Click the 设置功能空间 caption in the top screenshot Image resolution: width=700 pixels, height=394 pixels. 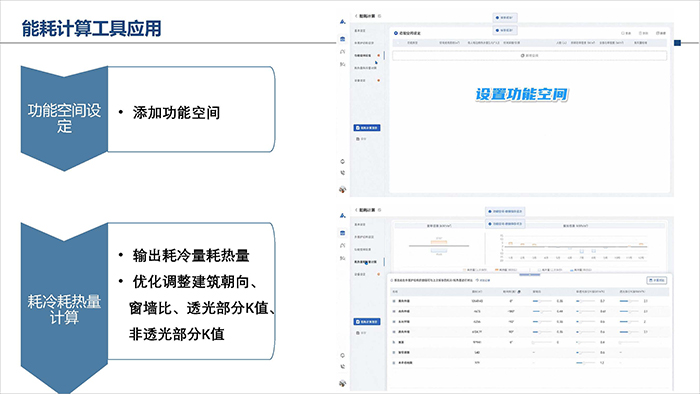[x=521, y=94]
